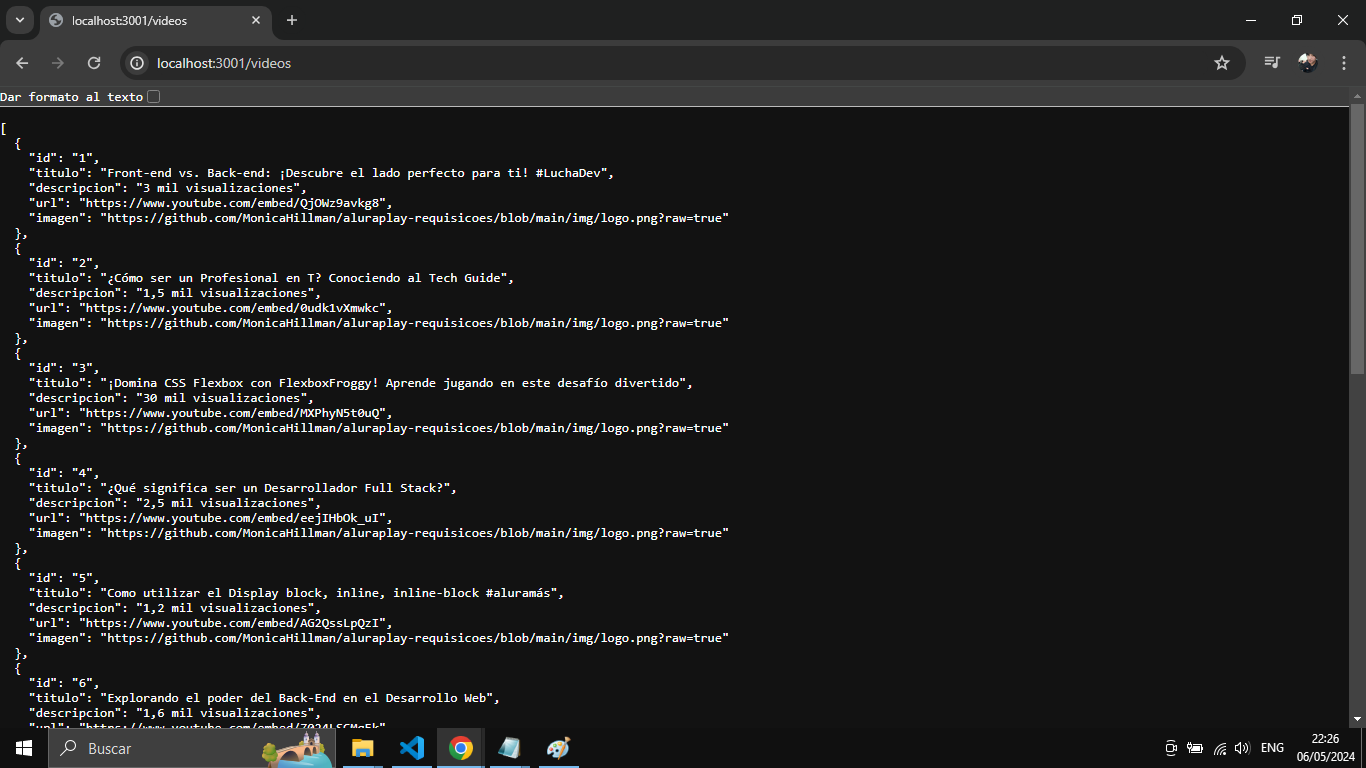Open the volume speaker tray icon
This screenshot has height=768, width=1366.
1242,748
